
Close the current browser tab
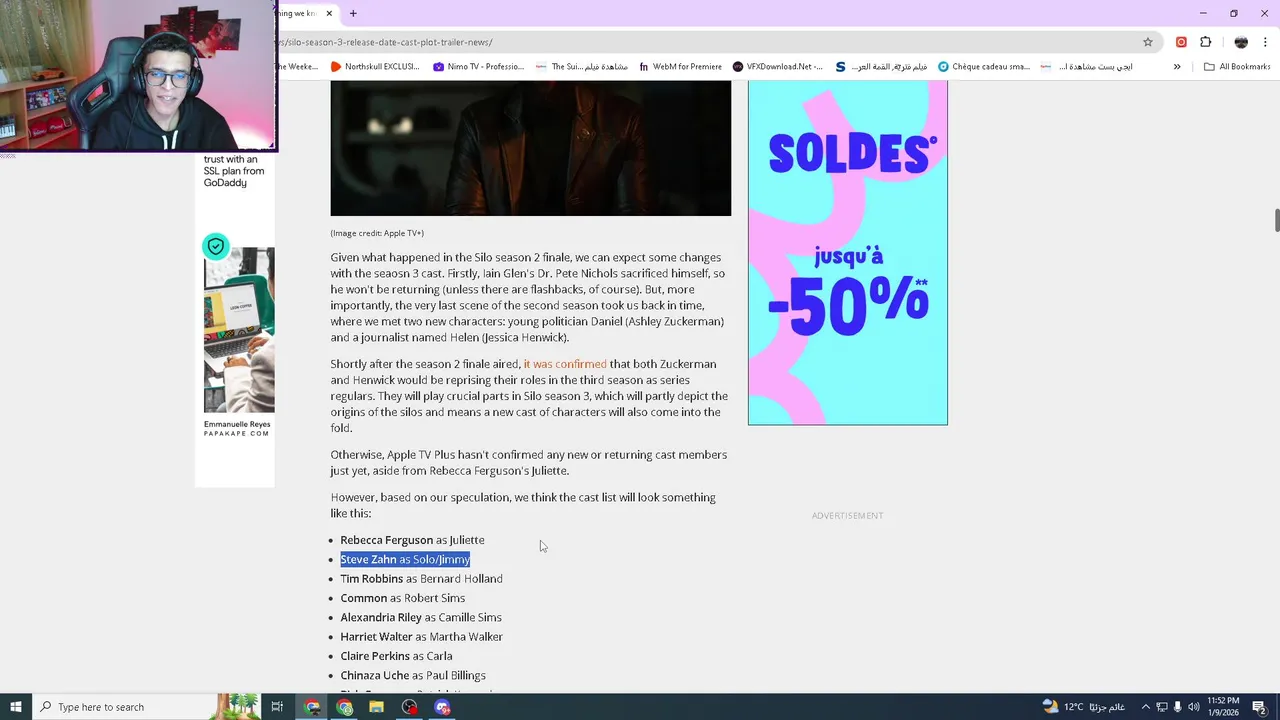tap(329, 13)
